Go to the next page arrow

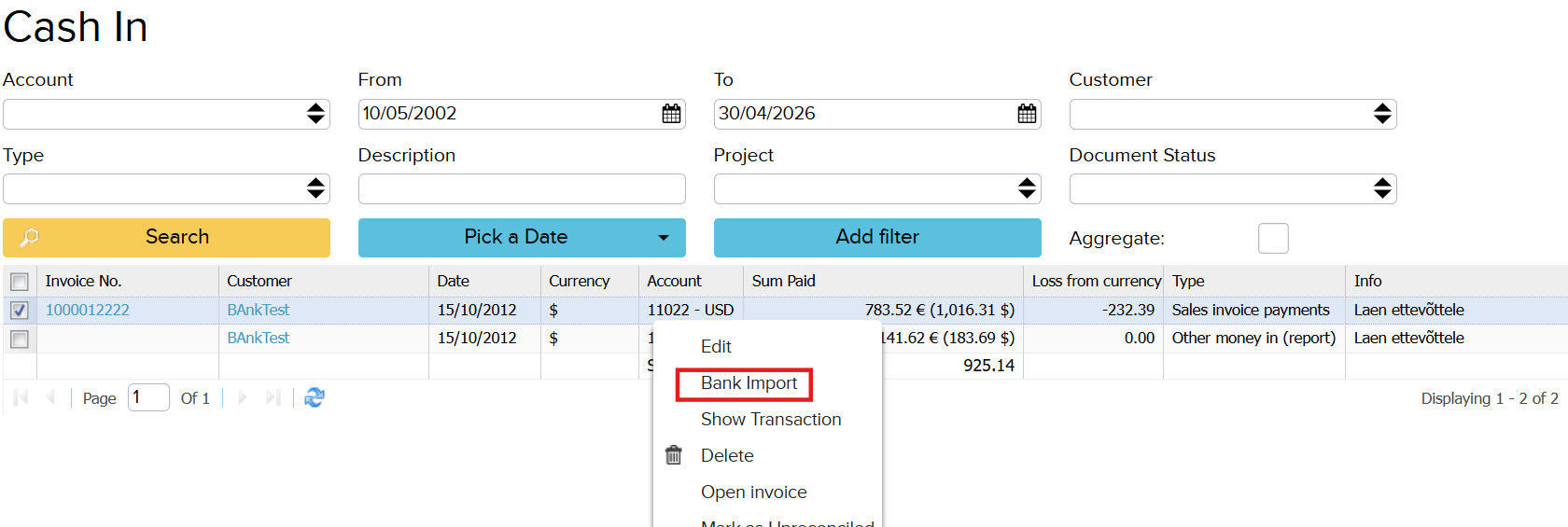click(x=243, y=397)
